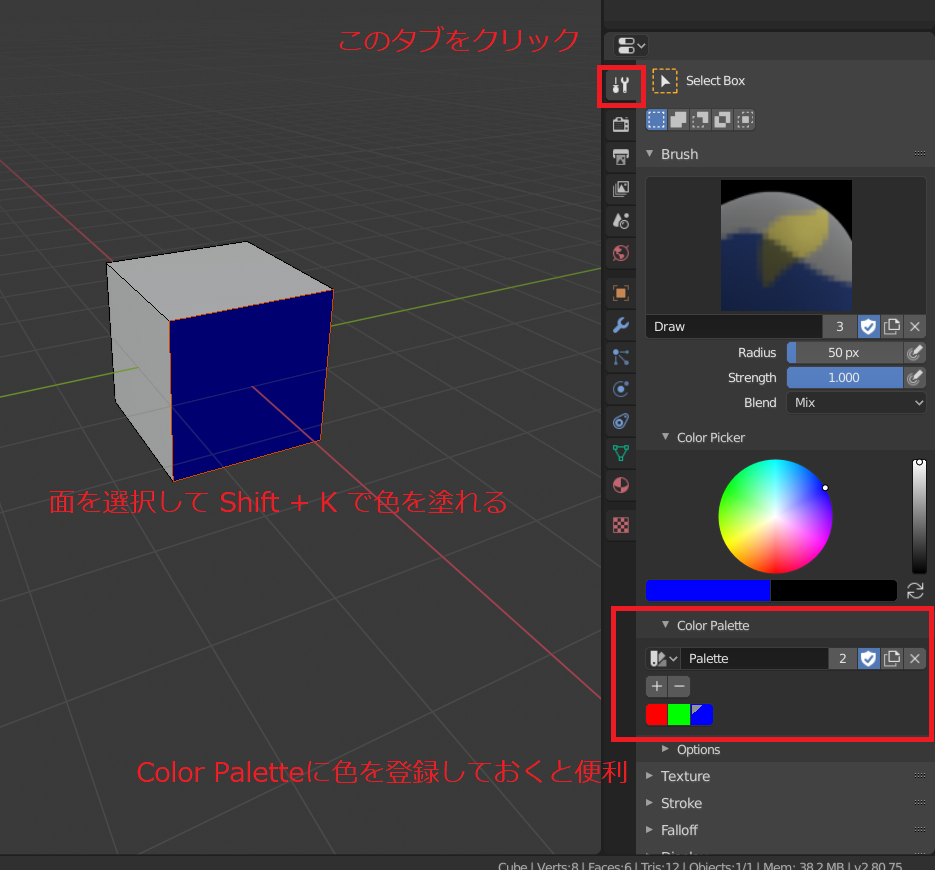Set selection mode to extend
This screenshot has height=870, width=935.
coord(679,120)
